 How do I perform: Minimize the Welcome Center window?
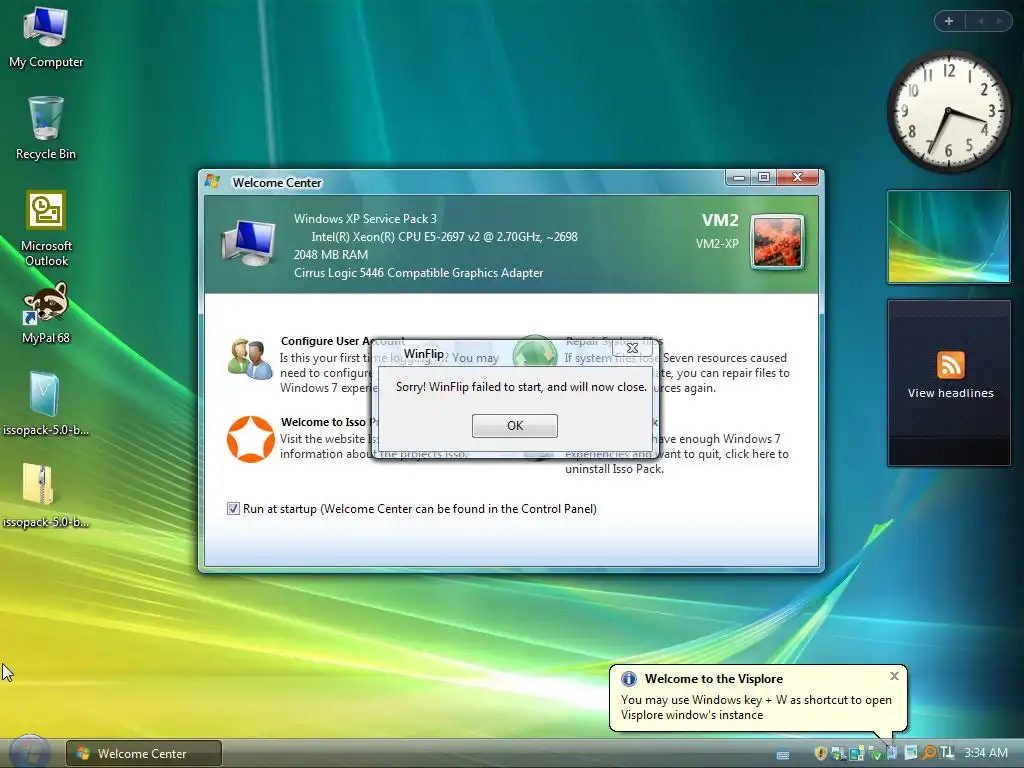coord(739,177)
